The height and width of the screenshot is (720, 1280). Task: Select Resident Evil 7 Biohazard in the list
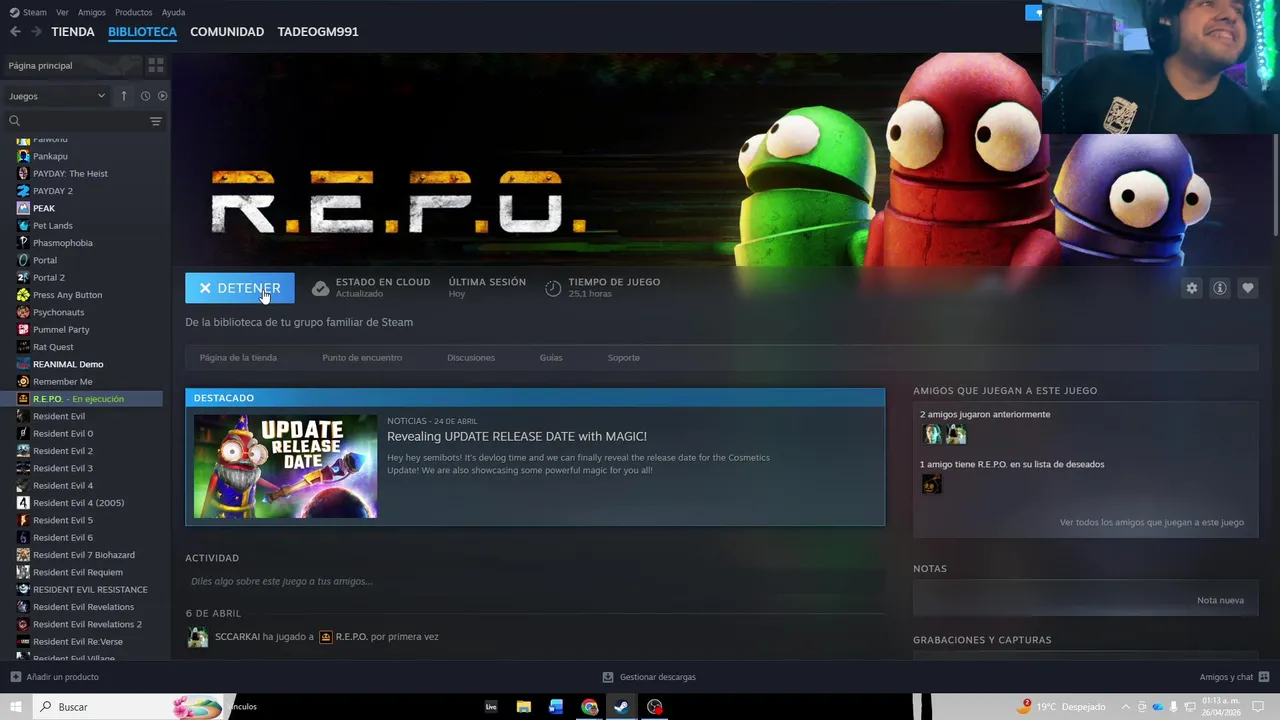(84, 555)
